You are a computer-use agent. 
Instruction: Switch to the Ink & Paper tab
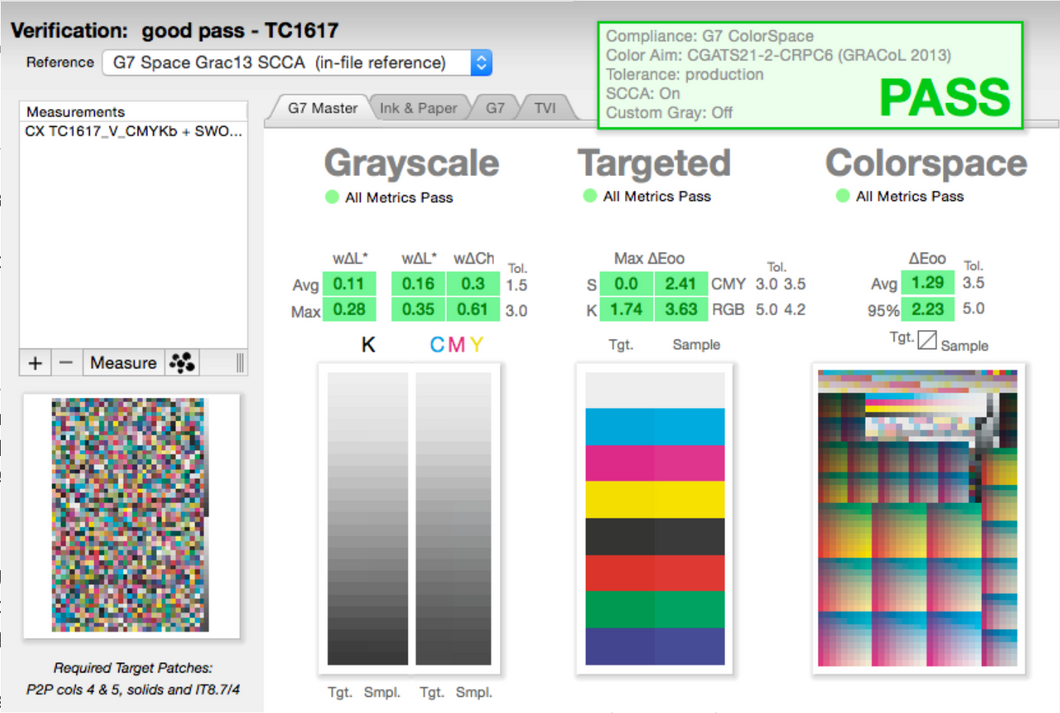tap(418, 108)
